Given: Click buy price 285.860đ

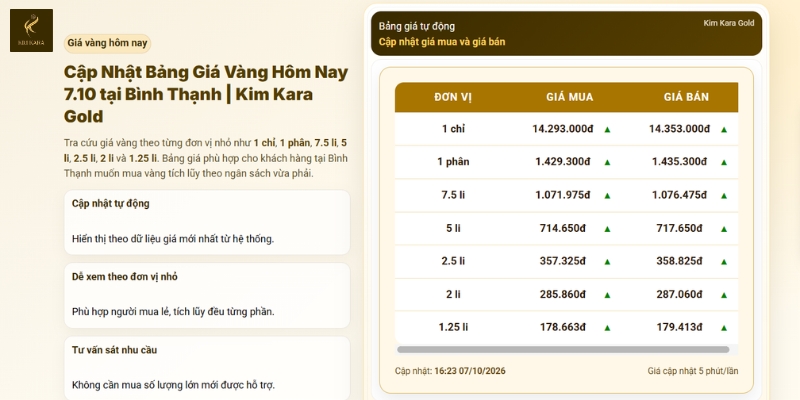Looking at the screenshot, I should click(563, 294).
